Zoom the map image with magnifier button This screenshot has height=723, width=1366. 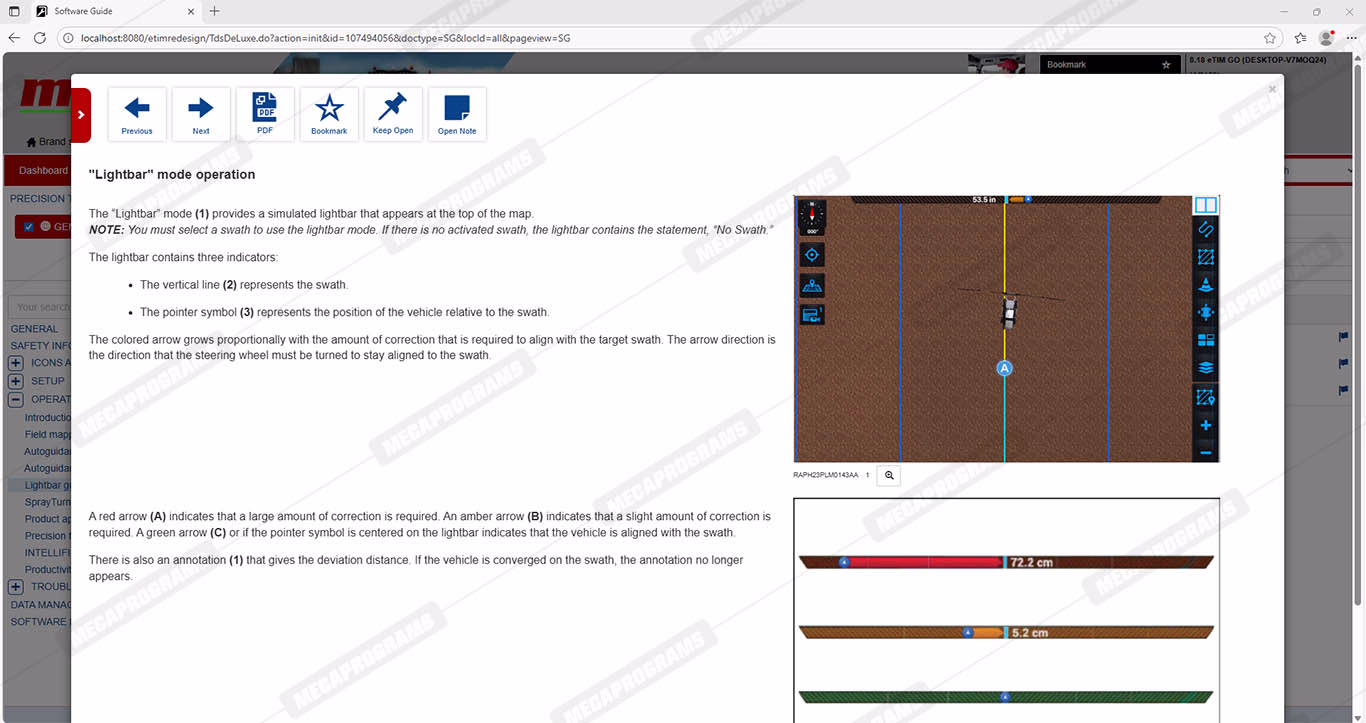(x=888, y=476)
